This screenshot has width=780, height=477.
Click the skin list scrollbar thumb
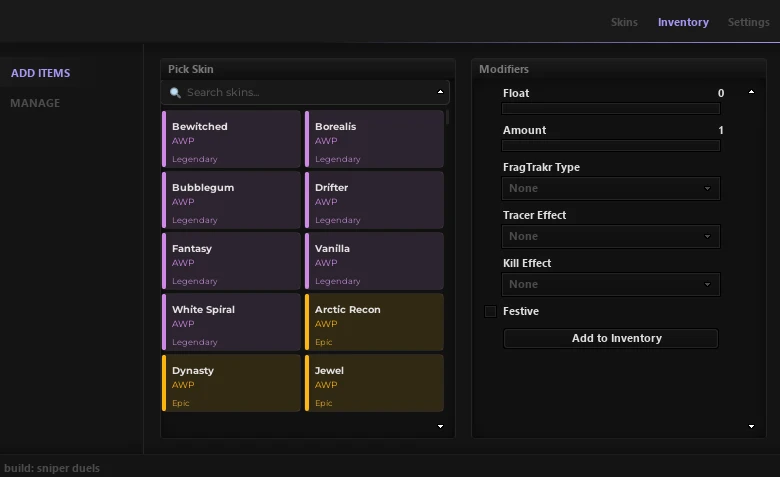[x=447, y=117]
